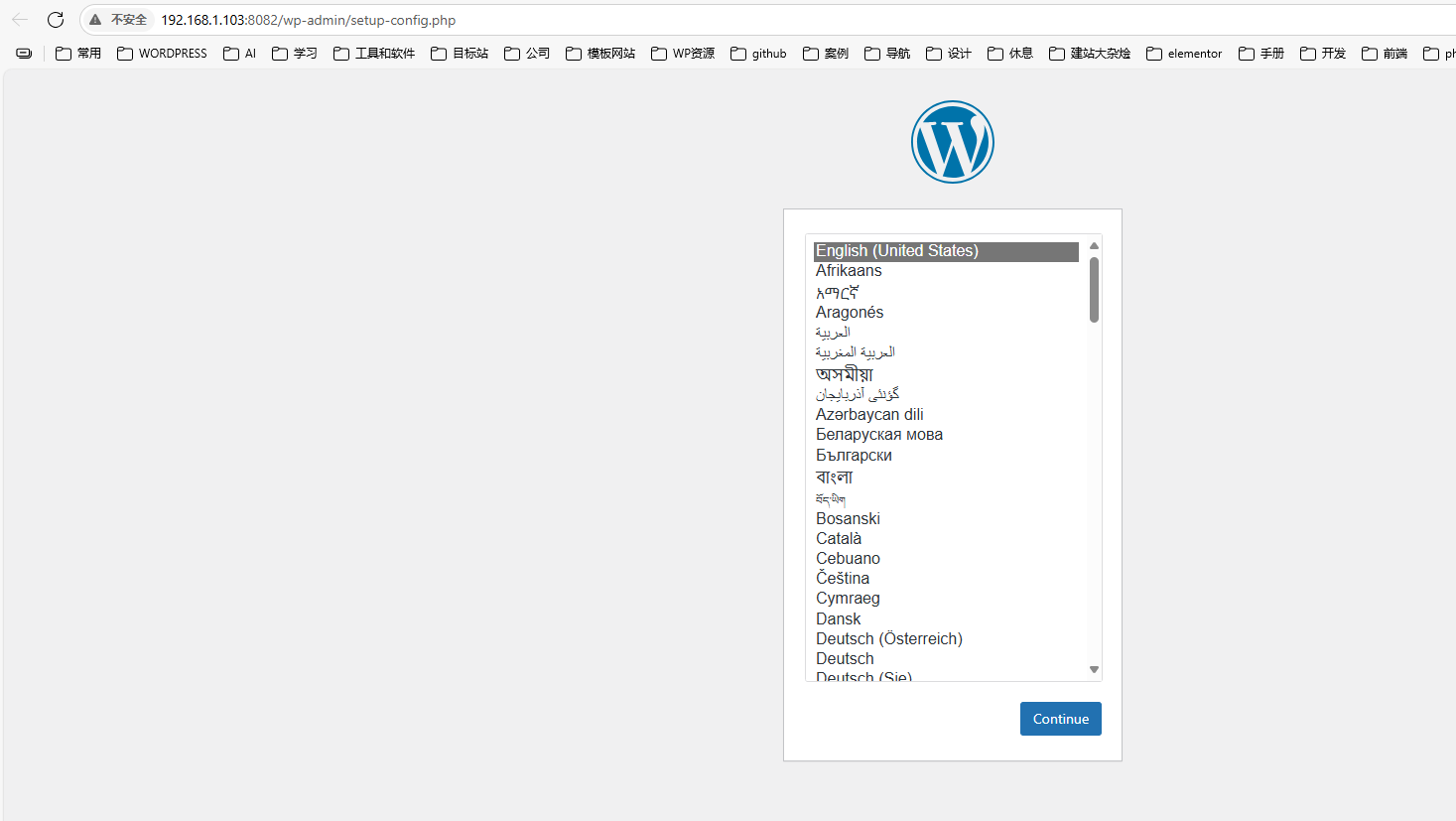Screen dimensions: 1456x821
Task: Click the leftmost bookmarks bar icon
Action: (x=24, y=54)
